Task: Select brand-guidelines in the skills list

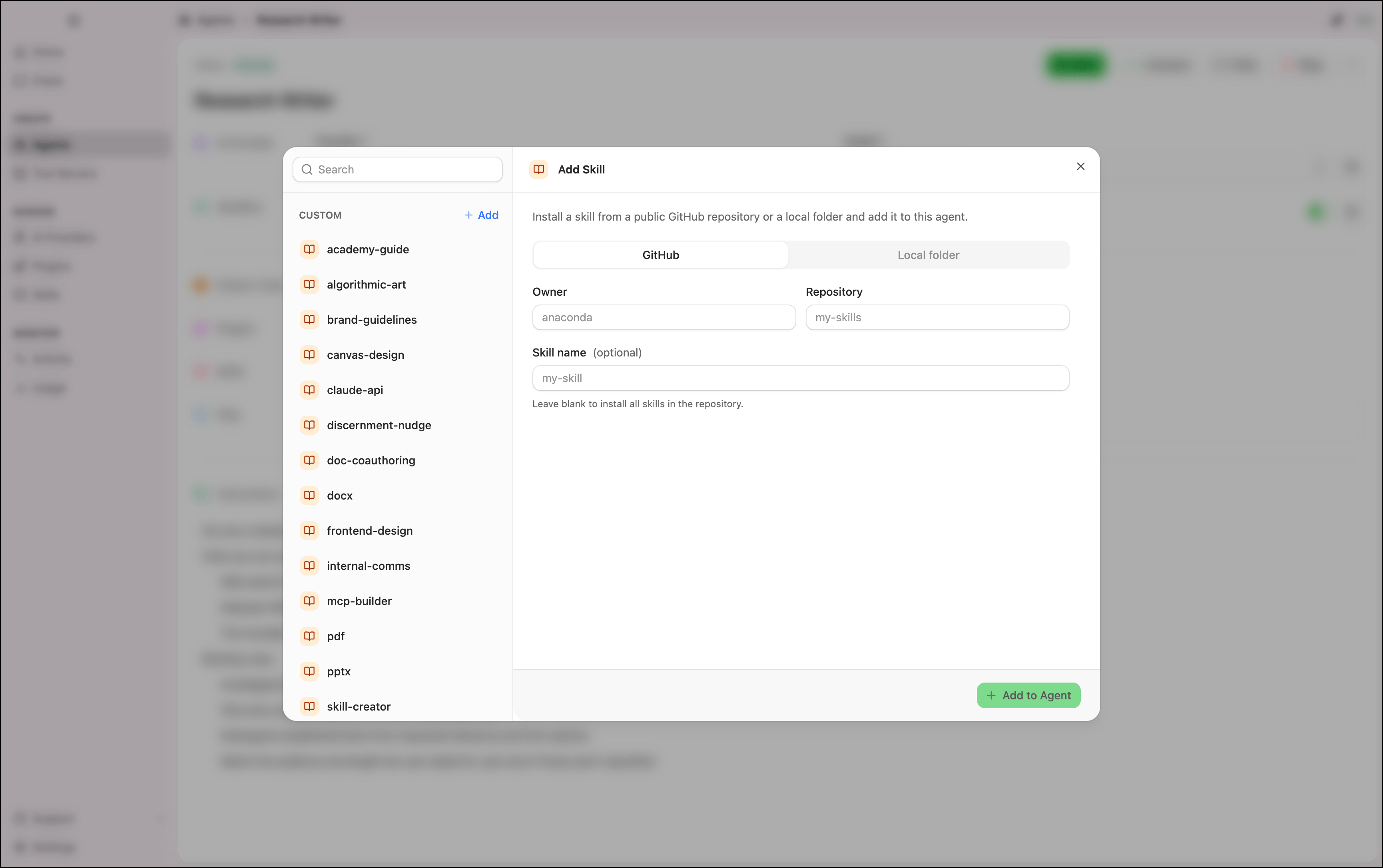Action: [397, 319]
